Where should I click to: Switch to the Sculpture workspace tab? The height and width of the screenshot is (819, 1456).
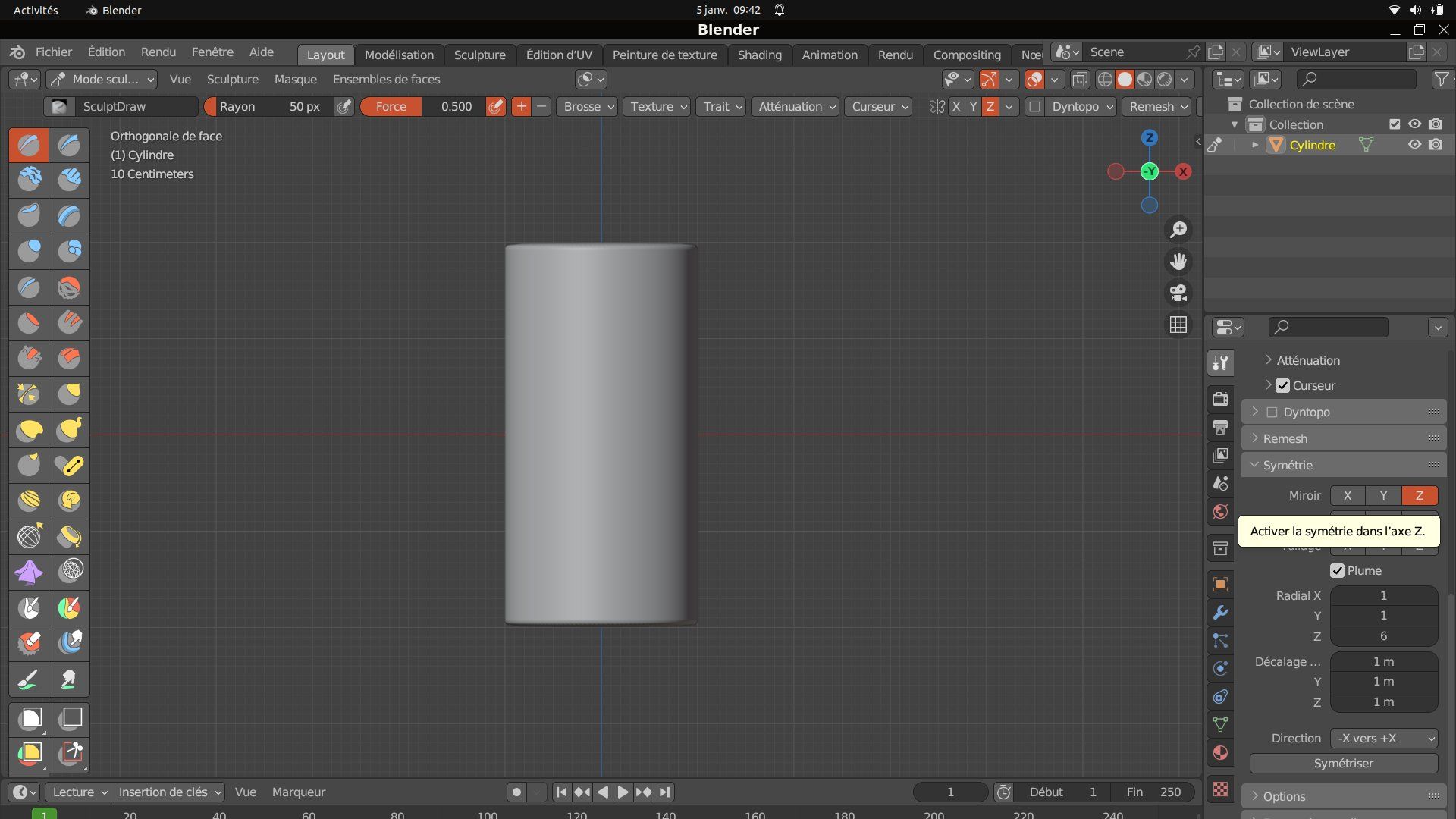pos(479,55)
